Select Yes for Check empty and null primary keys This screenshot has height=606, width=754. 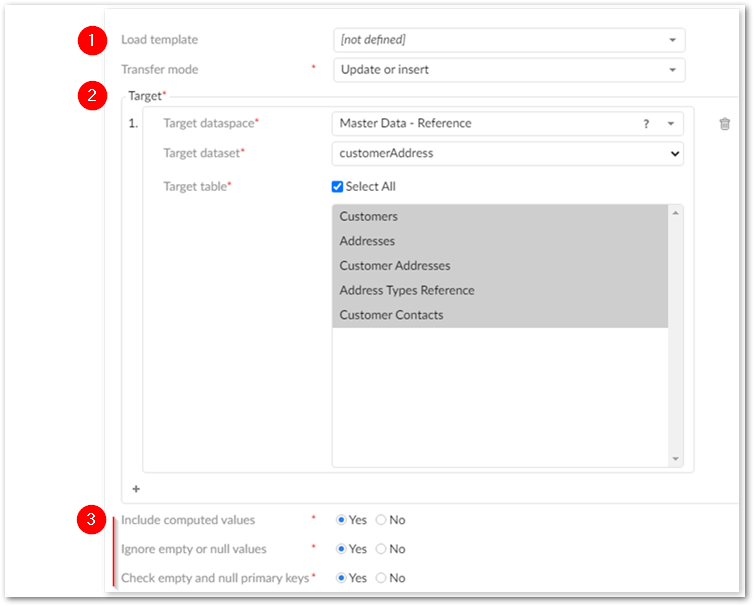[x=342, y=578]
